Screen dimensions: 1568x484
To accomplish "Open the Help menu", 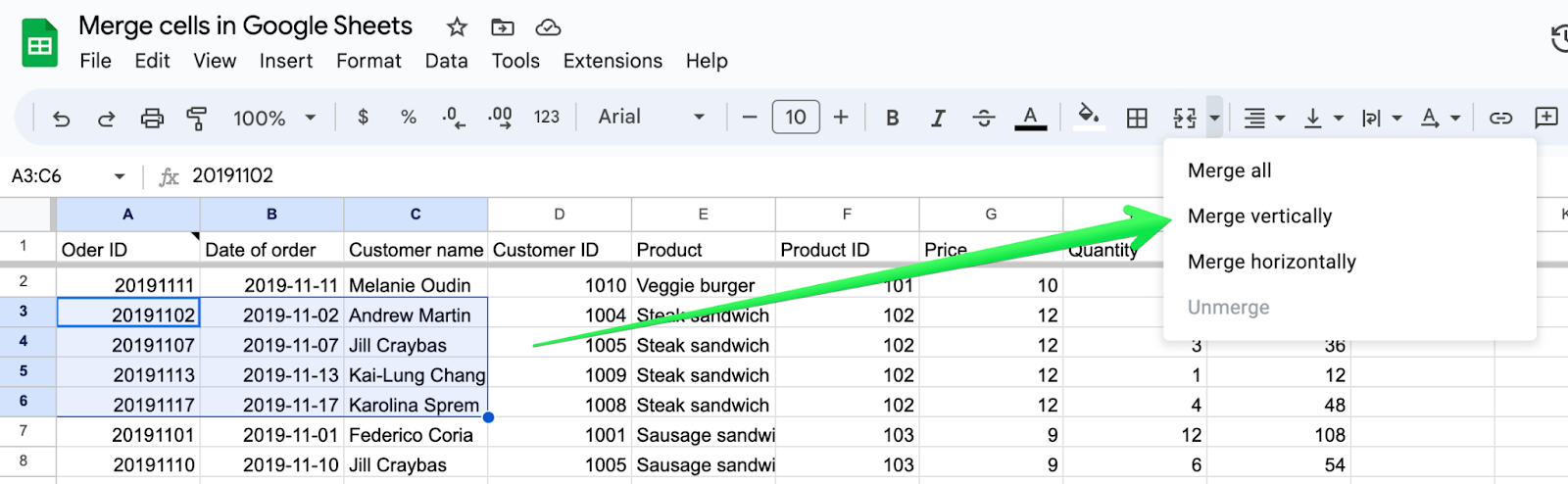I will pyautogui.click(x=707, y=61).
